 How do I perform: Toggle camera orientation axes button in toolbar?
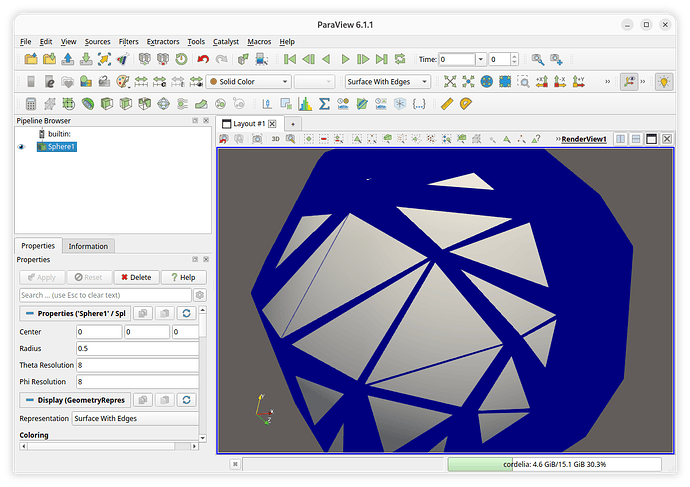(629, 81)
